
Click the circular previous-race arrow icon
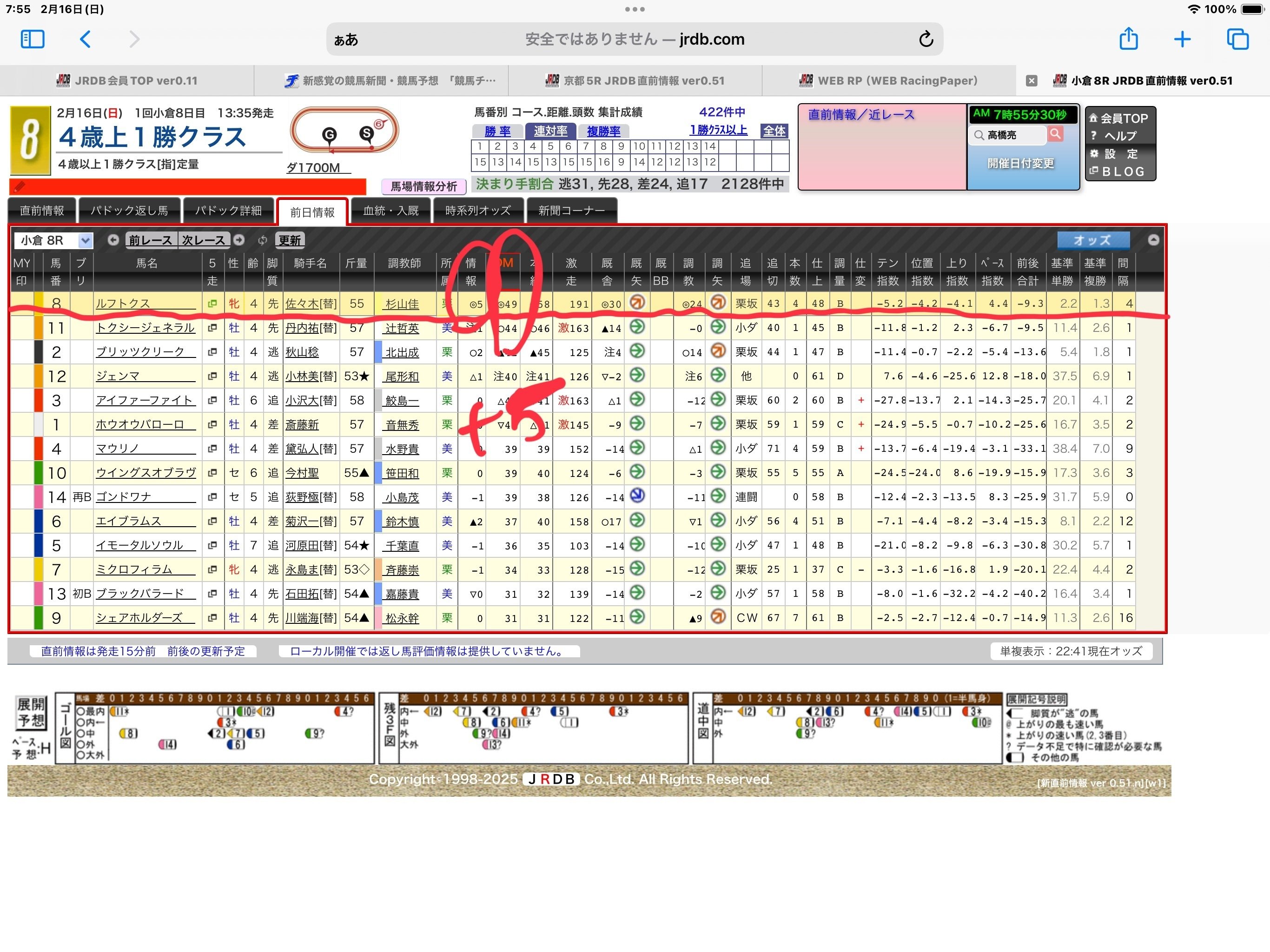pos(113,240)
